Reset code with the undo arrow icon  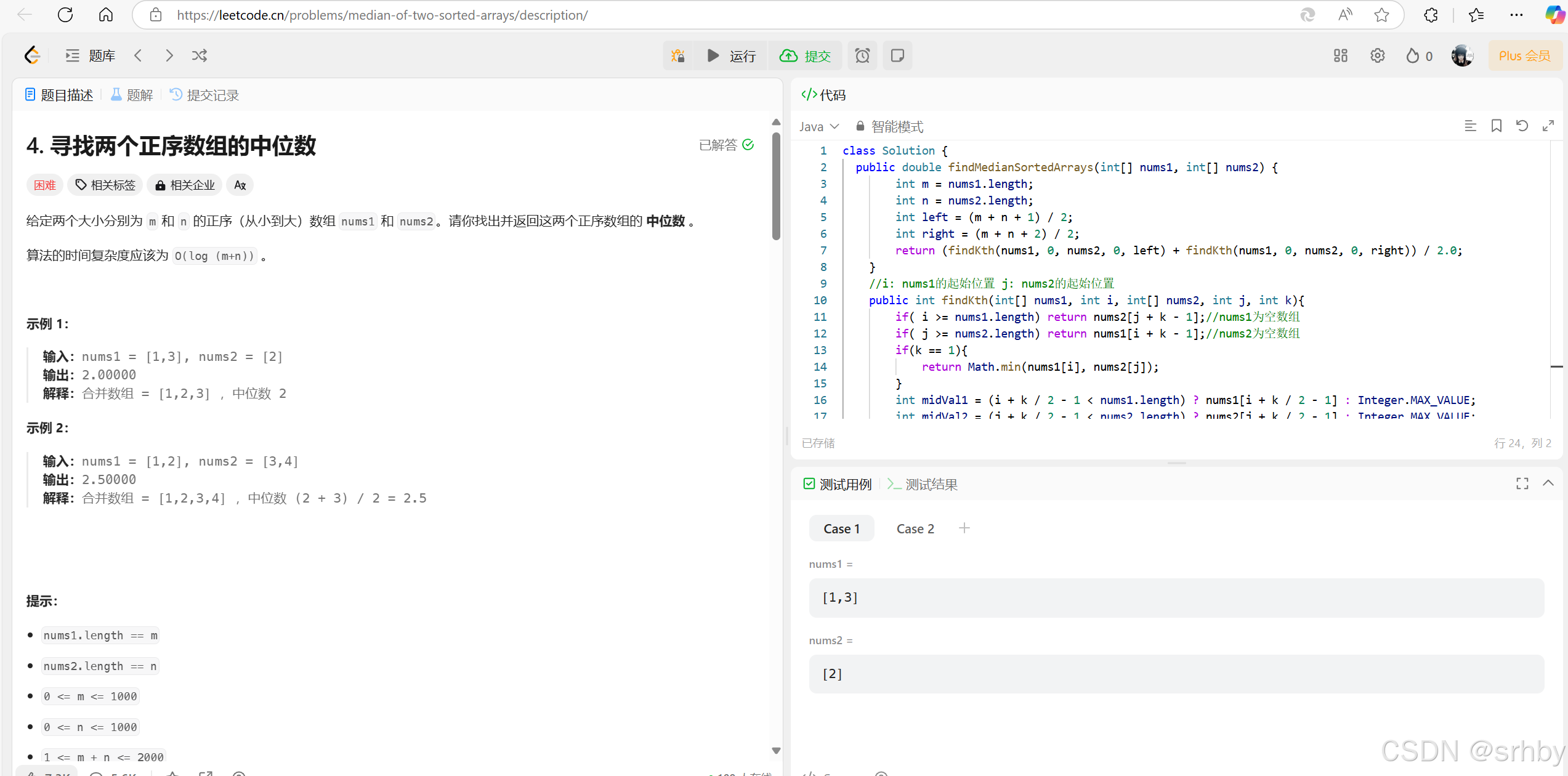pos(1522,126)
